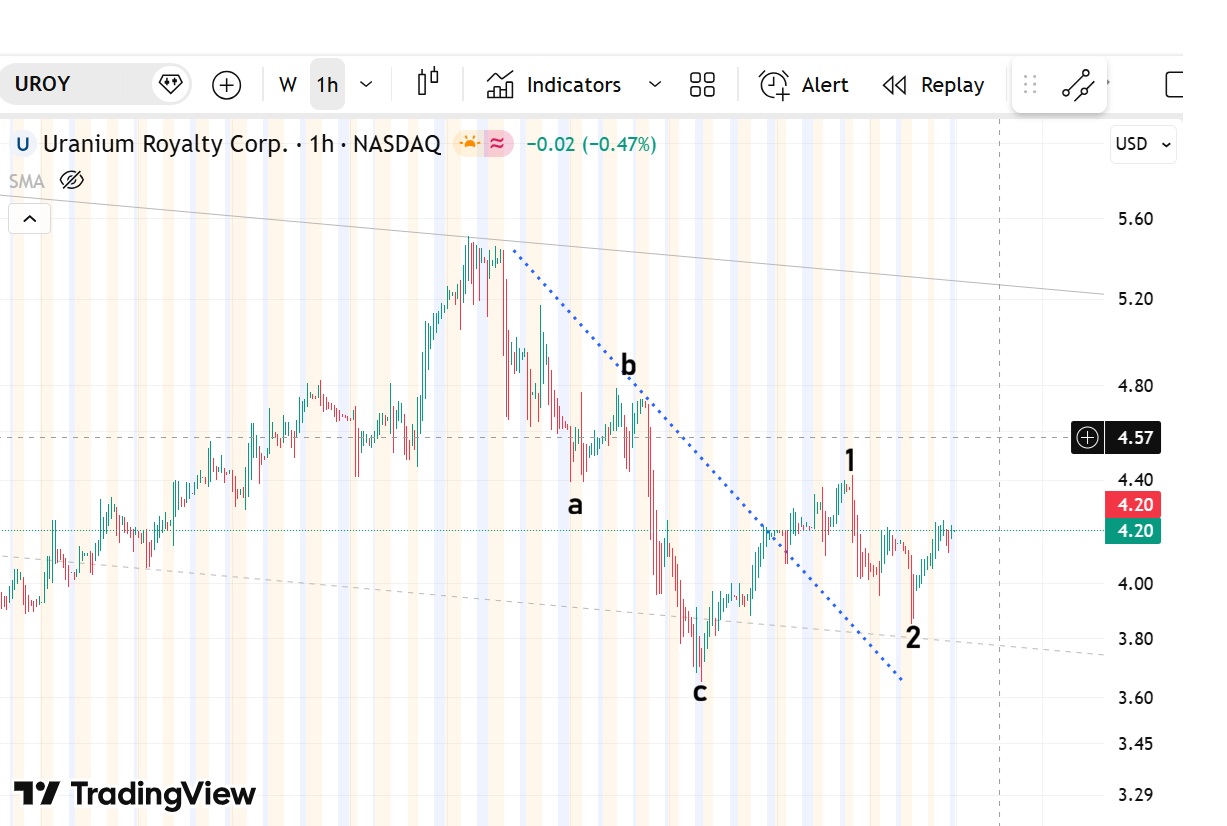Select the trend line drawing tool
This screenshot has height=826, width=1227.
tap(1077, 85)
